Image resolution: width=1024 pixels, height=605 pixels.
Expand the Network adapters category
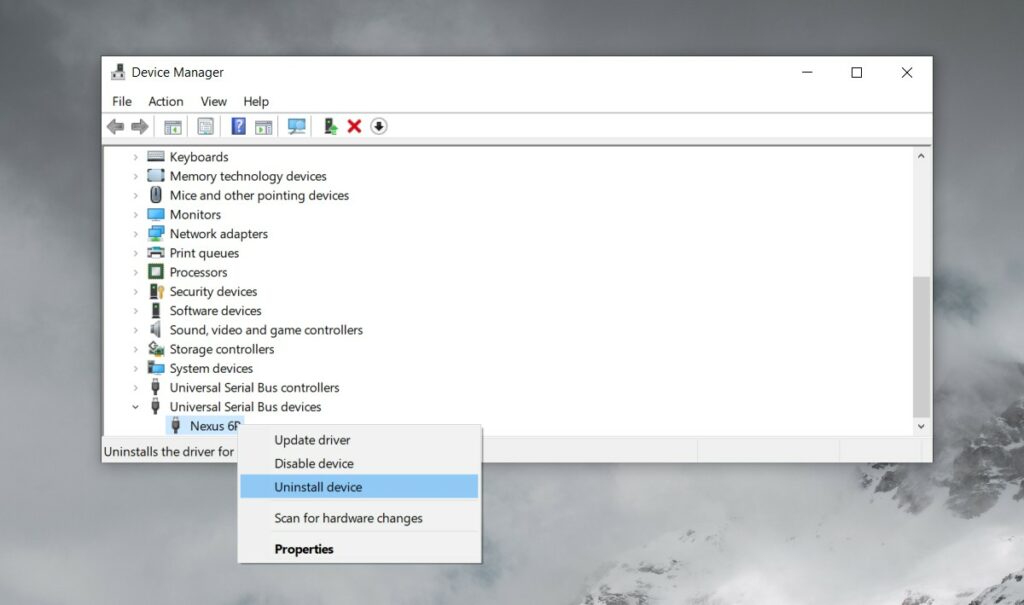(136, 233)
